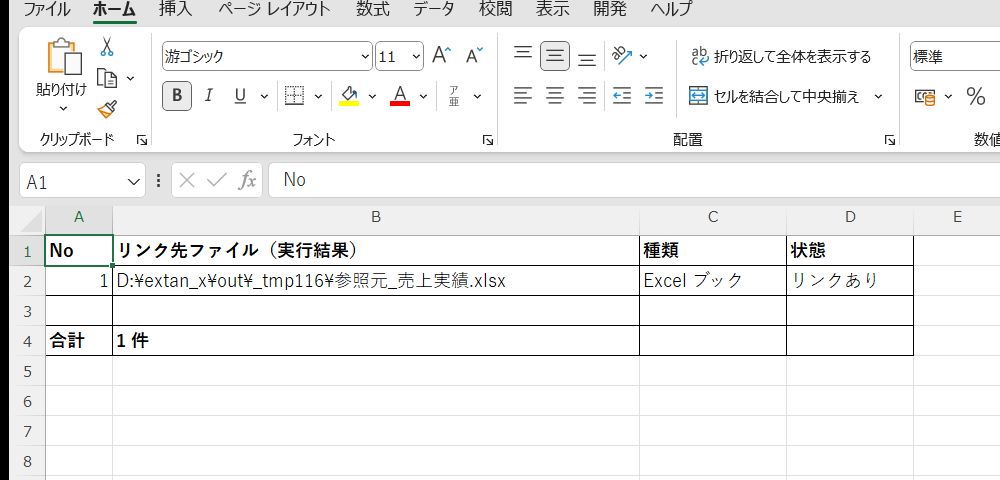Switch to the 数式 tab
1000x480 pixels.
coord(373,9)
